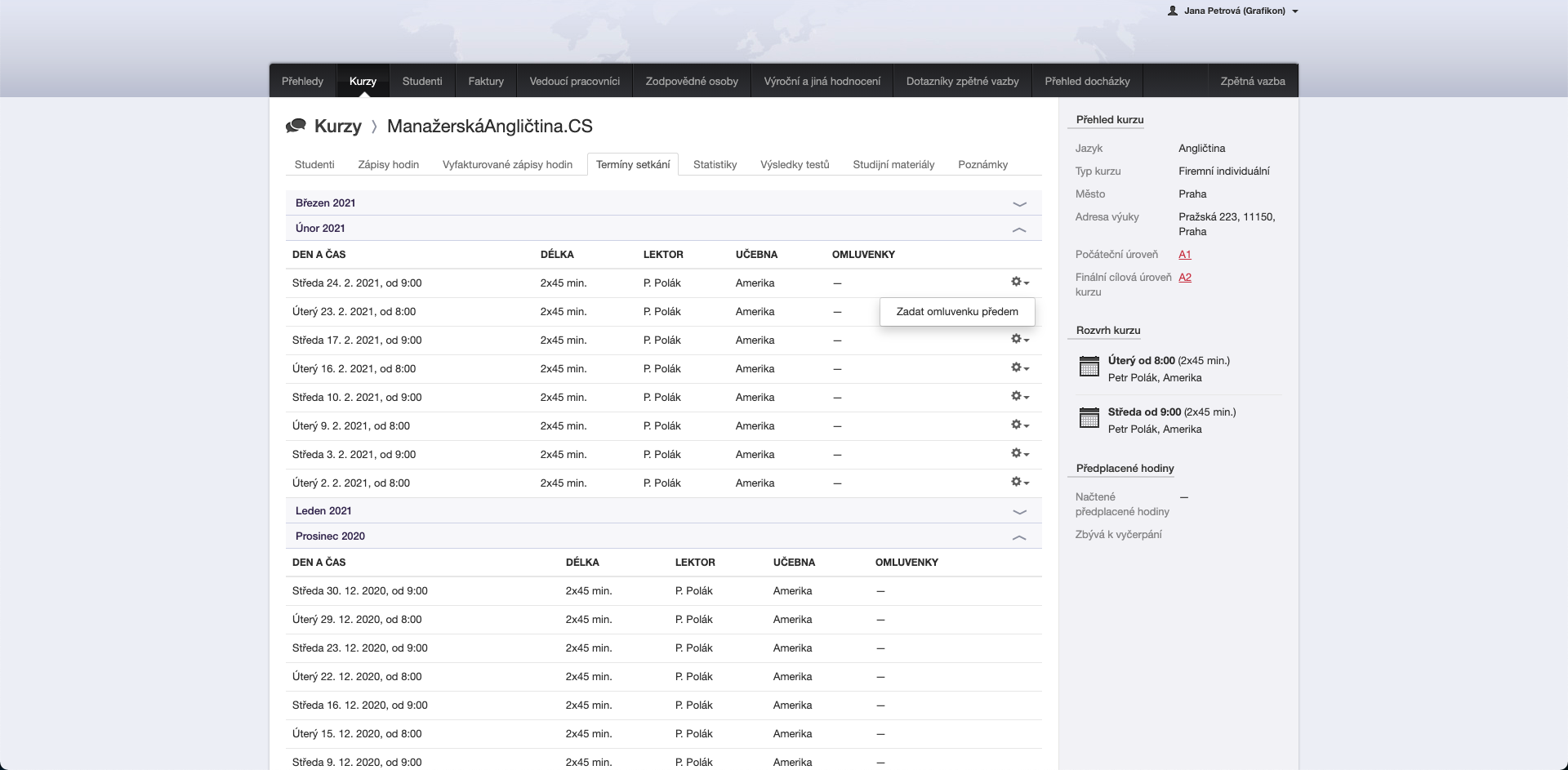Screen dimensions: 1568x770
Task: Click Pražská 223, 11150, Praha address
Action: pyautogui.click(x=1227, y=224)
